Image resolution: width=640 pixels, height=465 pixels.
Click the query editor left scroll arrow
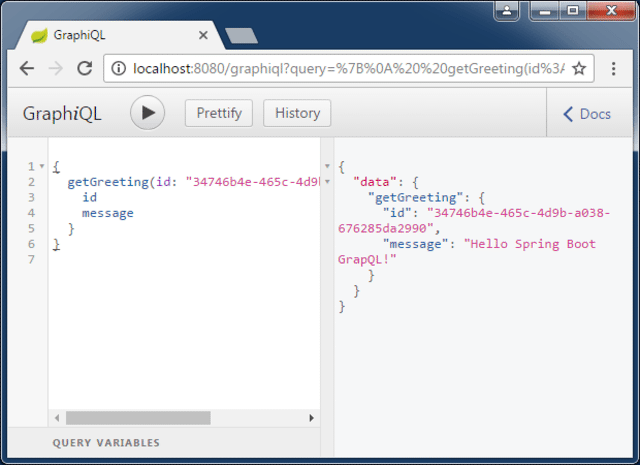tap(57, 418)
